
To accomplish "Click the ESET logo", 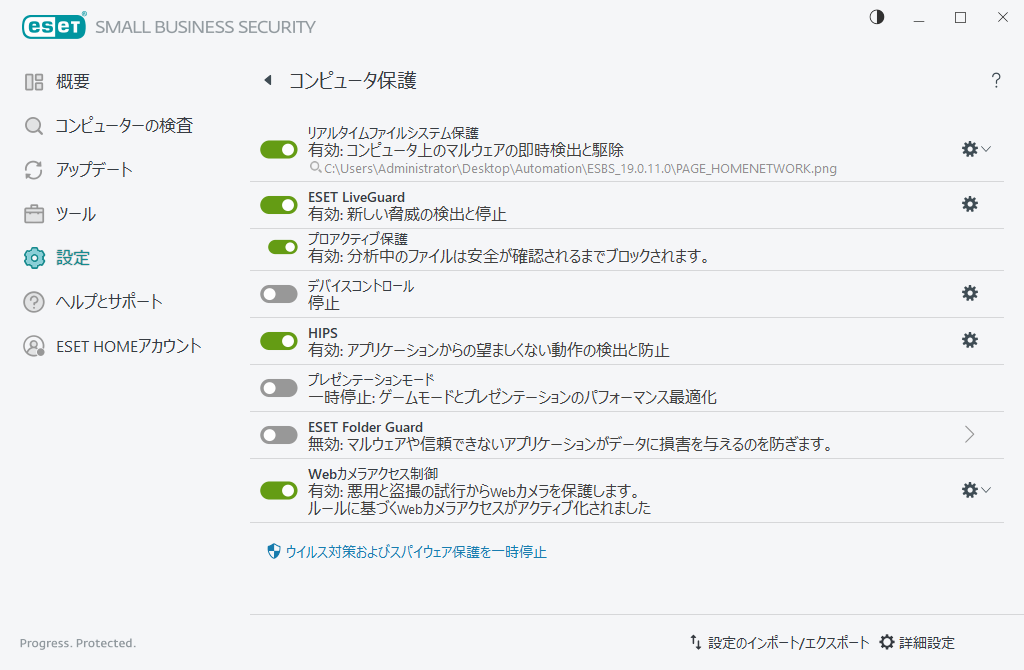I will click(x=52, y=26).
